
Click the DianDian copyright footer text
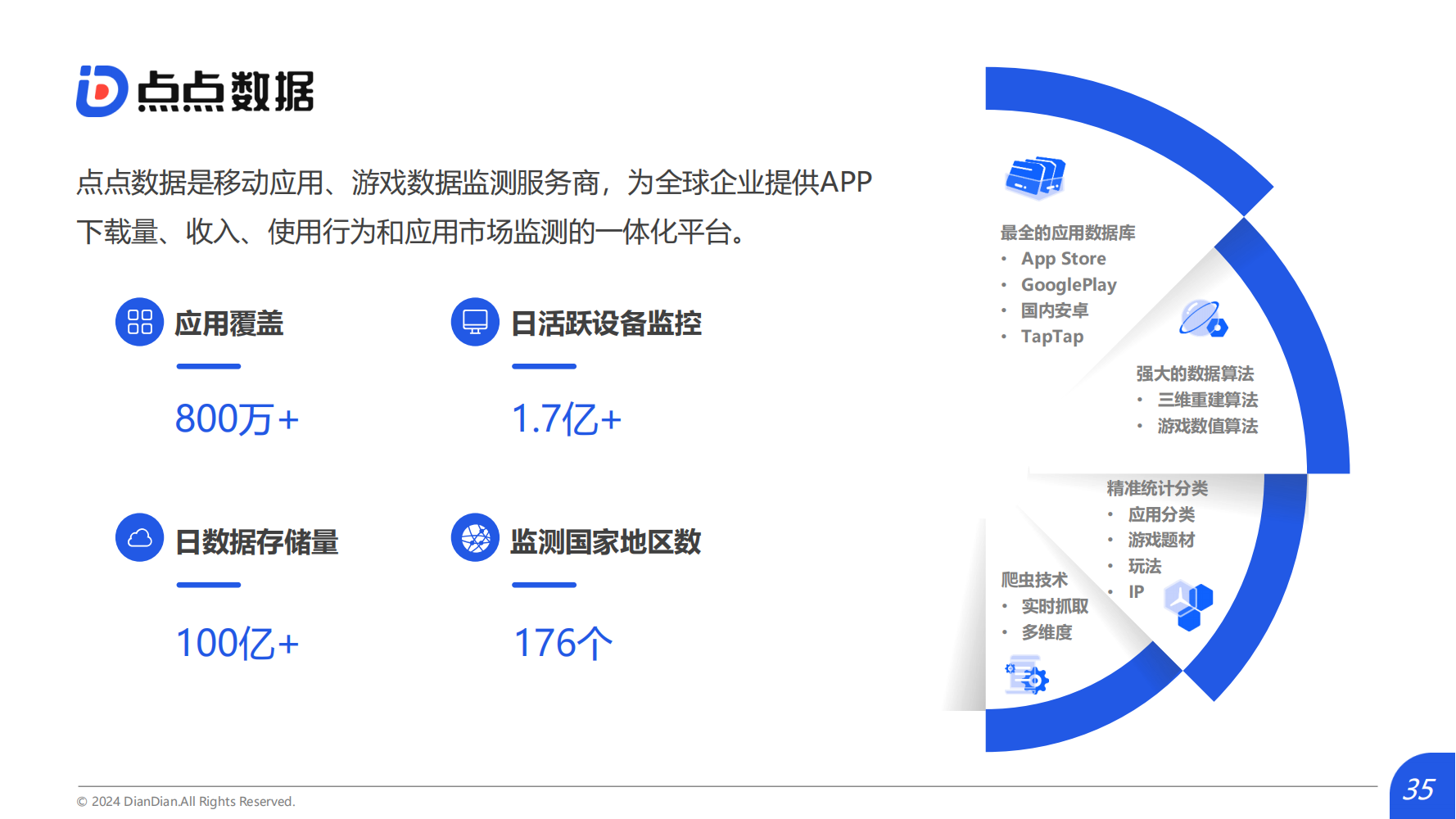point(186,802)
